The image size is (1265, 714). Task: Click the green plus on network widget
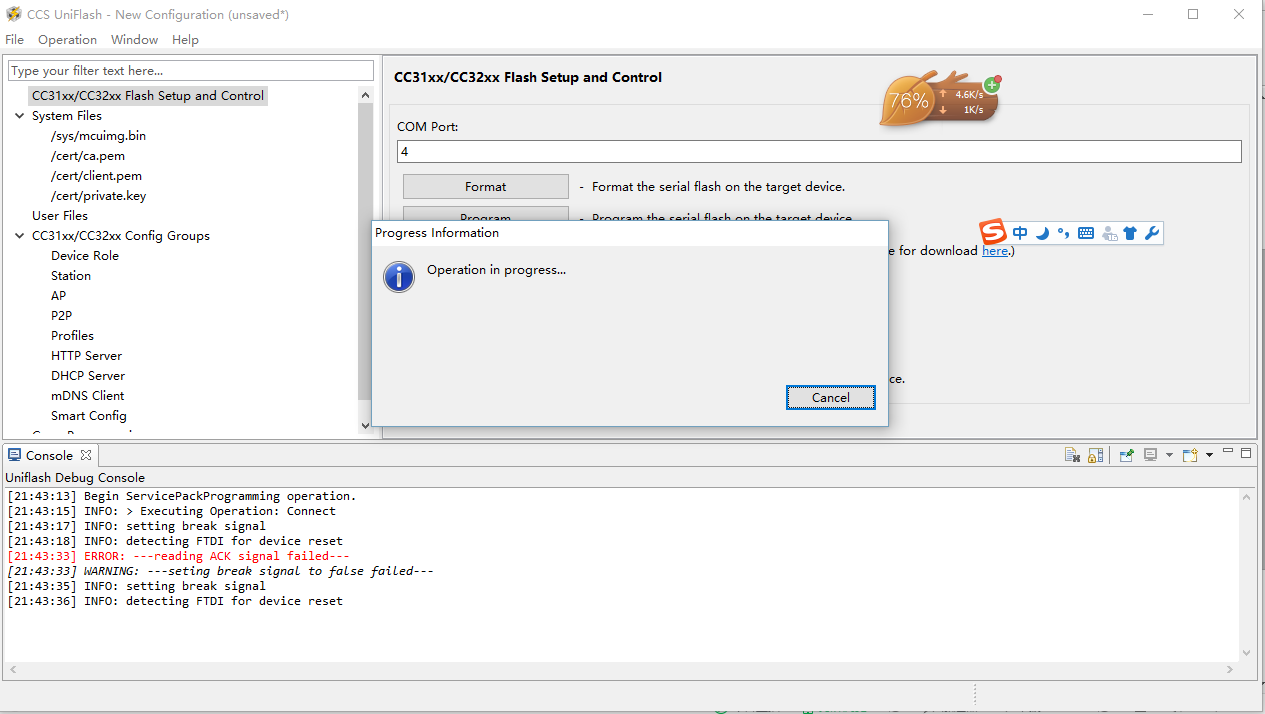pyautogui.click(x=991, y=85)
